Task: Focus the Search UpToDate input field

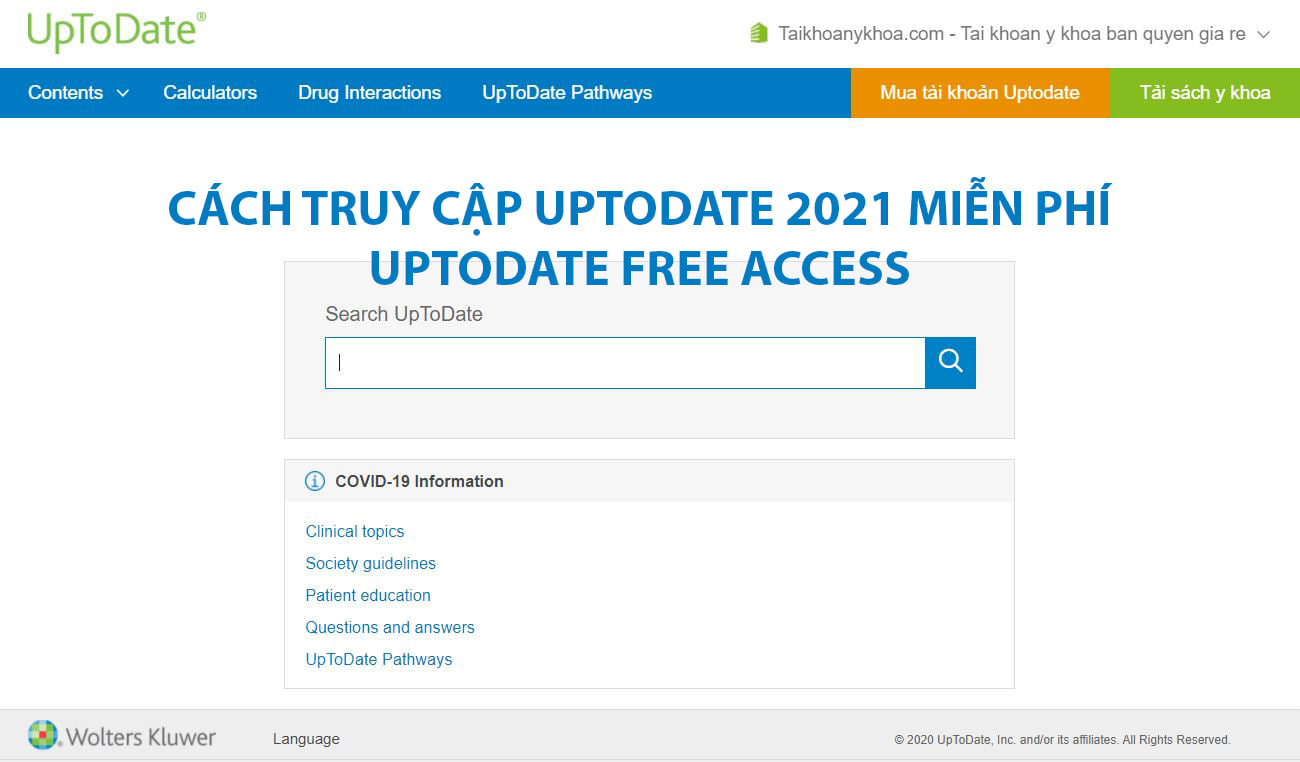Action: [x=625, y=362]
